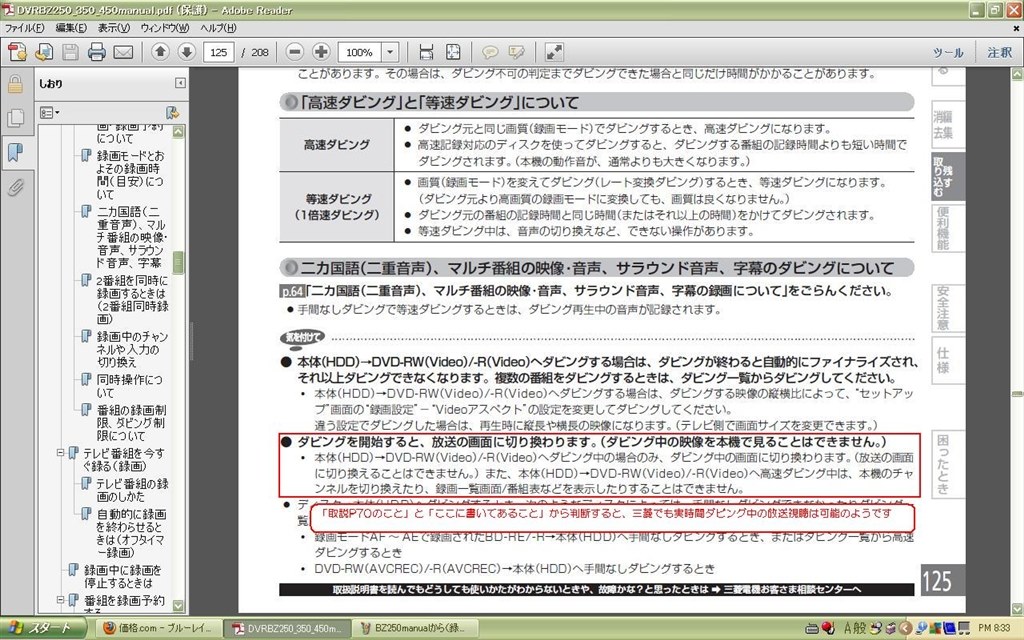Select bookmark 録画モードとおよその録画時間(目安)について
Image resolution: width=1024 pixels, height=640 pixels.
(x=131, y=175)
